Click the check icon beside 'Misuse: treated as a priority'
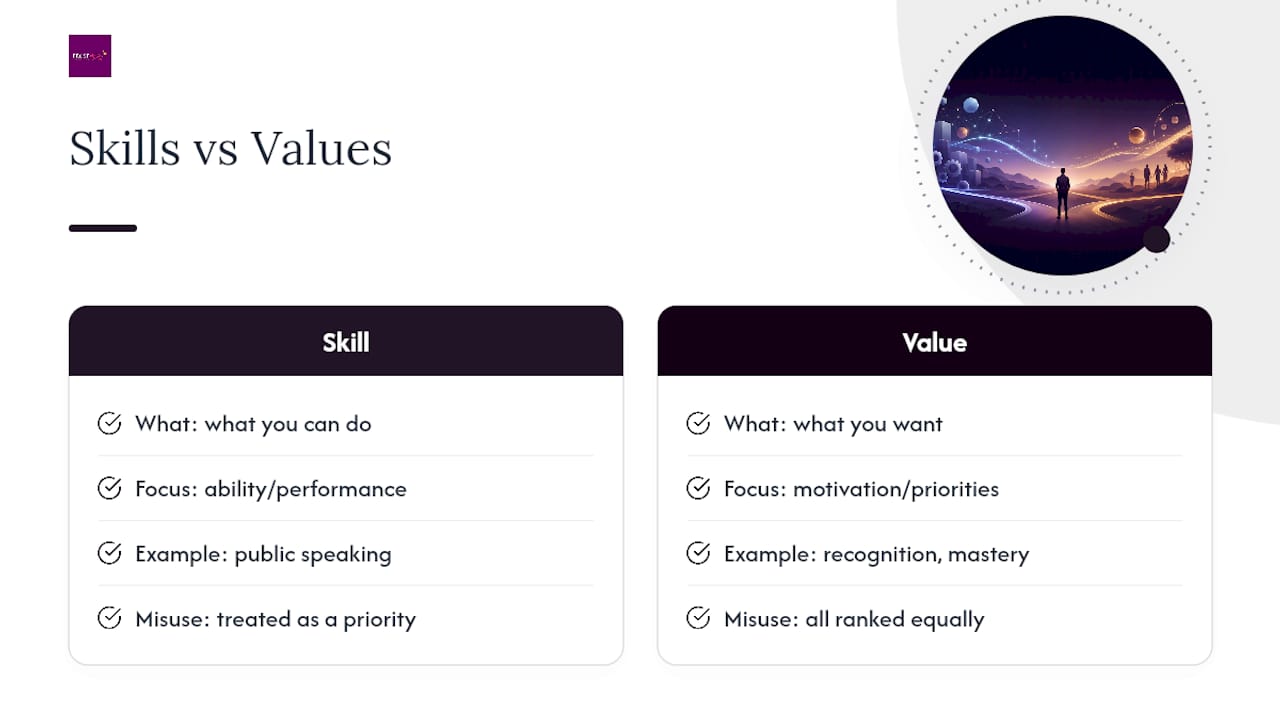 (109, 618)
